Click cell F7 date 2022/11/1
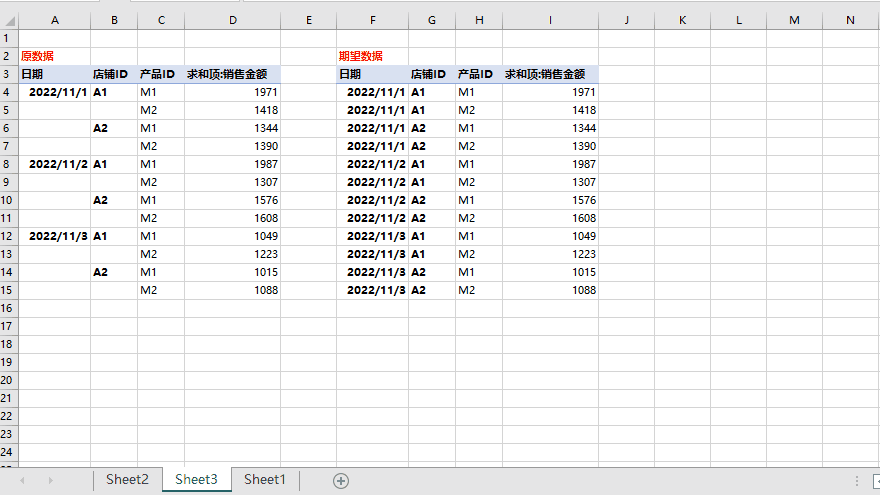Viewport: 880px width, 495px height. click(x=373, y=146)
